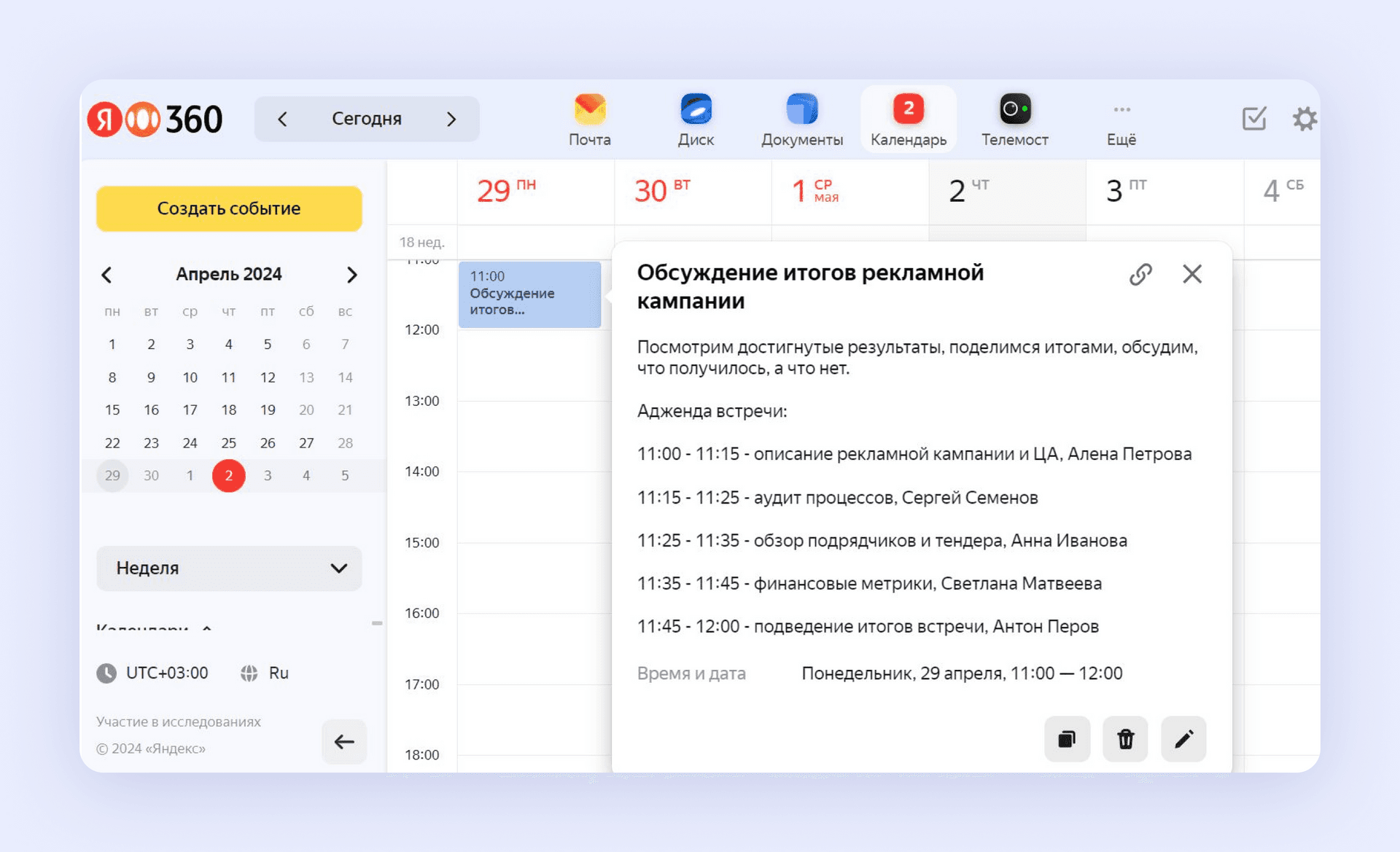
Task: Select the 2 ЧТ day header
Action: 969,191
